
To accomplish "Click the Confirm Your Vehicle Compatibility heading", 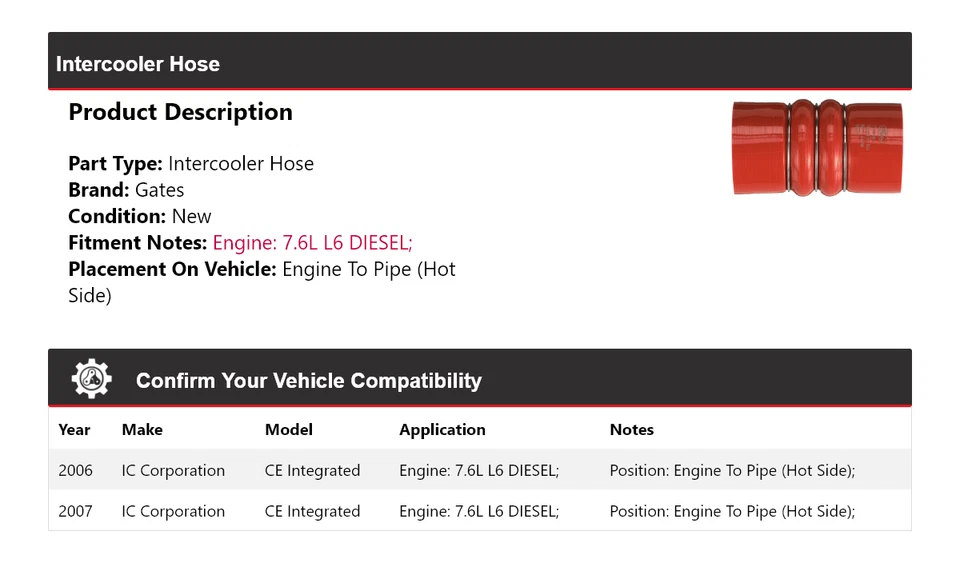I will pyautogui.click(x=308, y=381).
